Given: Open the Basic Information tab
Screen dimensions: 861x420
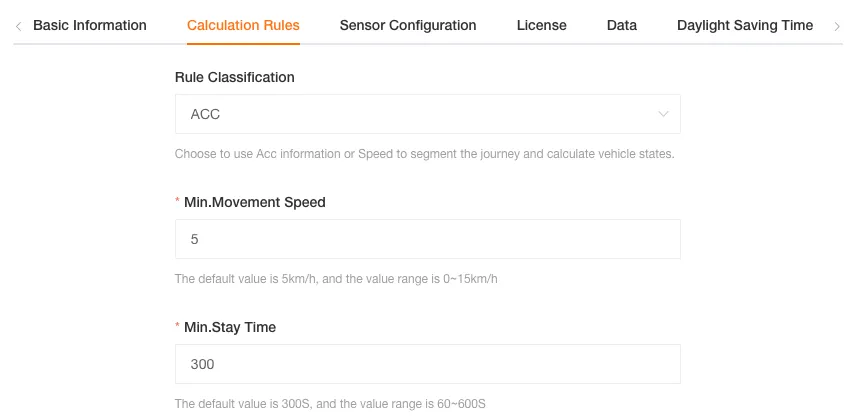Looking at the screenshot, I should click(90, 25).
